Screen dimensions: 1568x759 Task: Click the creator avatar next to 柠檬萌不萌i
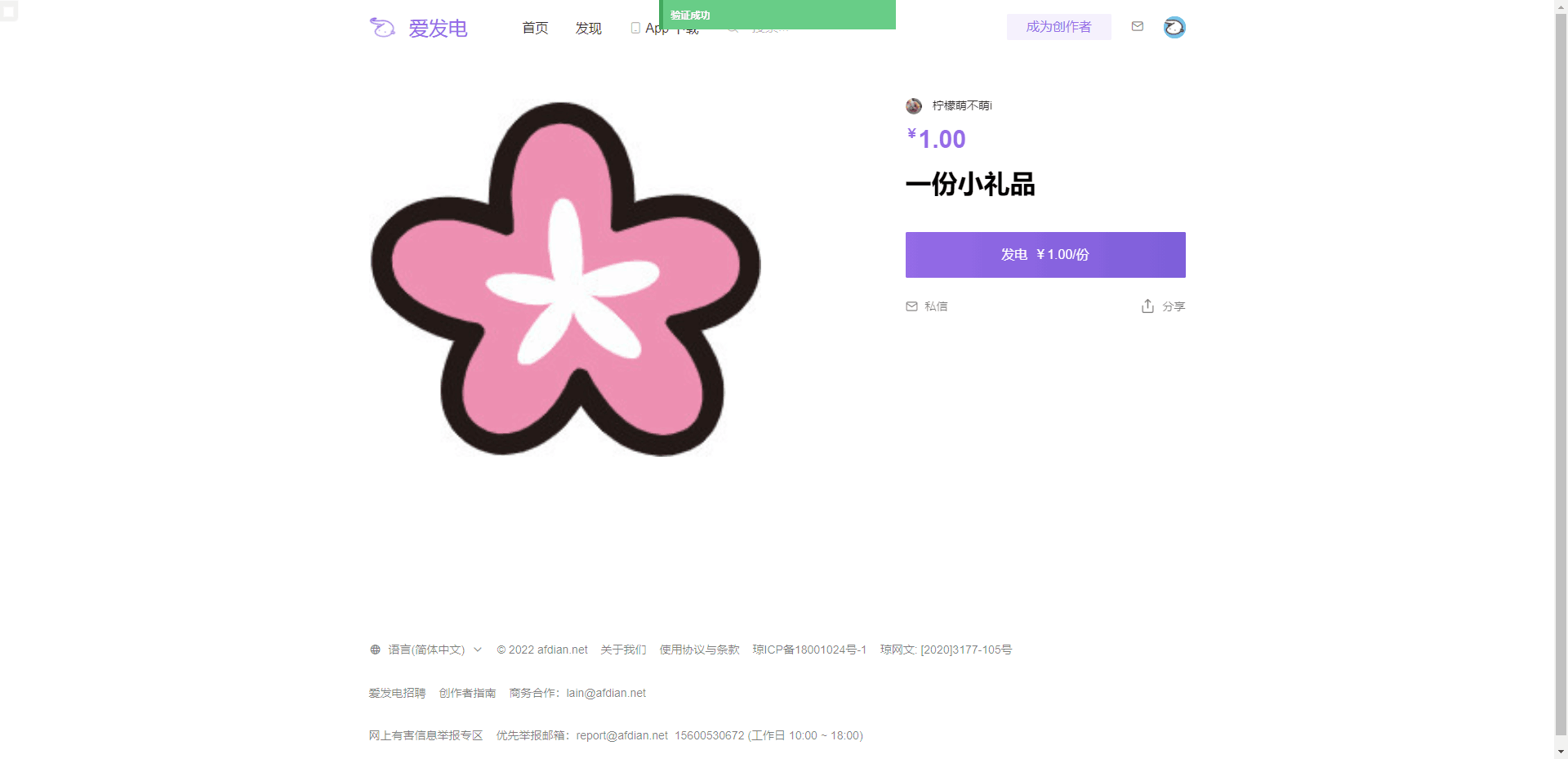tap(914, 106)
